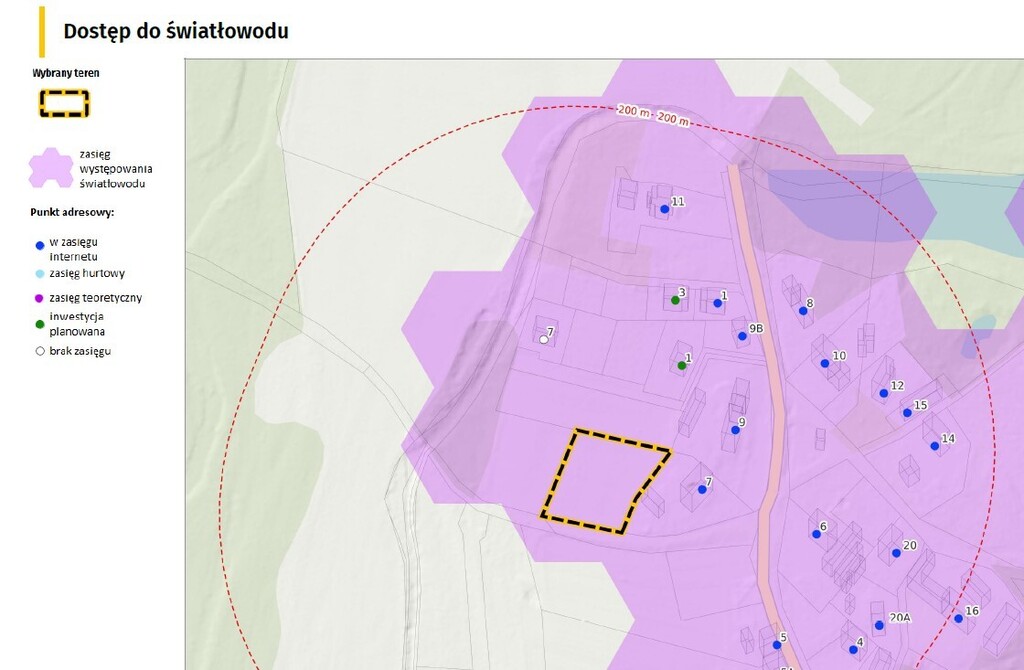Select address point 9 blue dot

[x=735, y=430]
